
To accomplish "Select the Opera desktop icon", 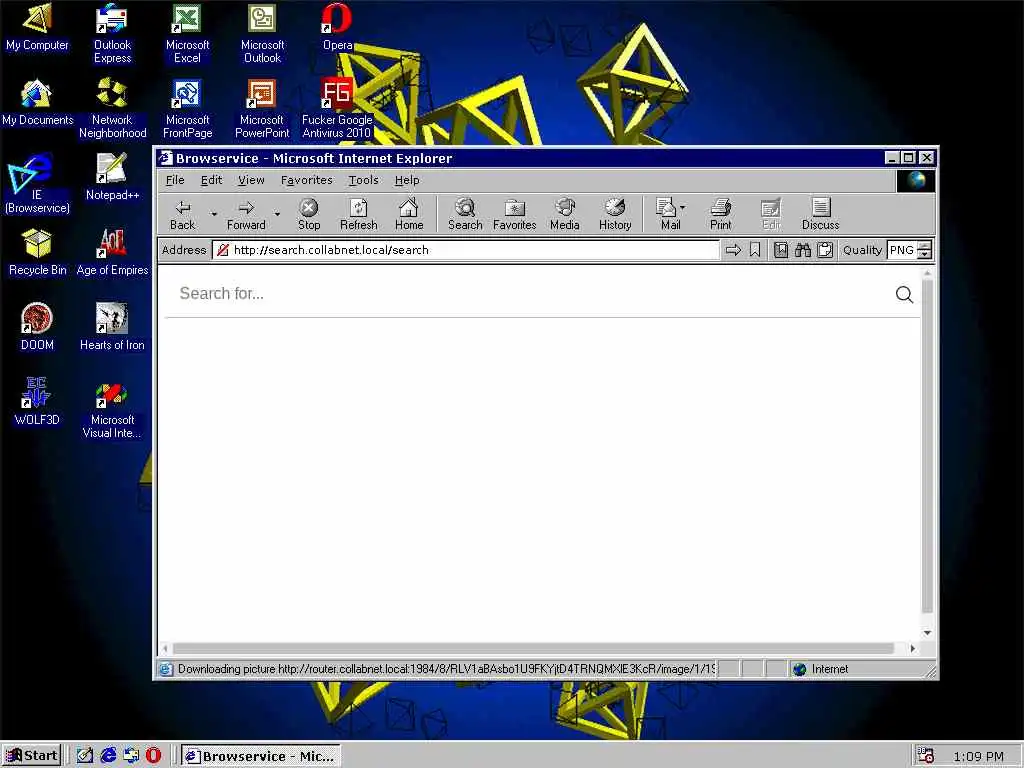I will pos(337,27).
